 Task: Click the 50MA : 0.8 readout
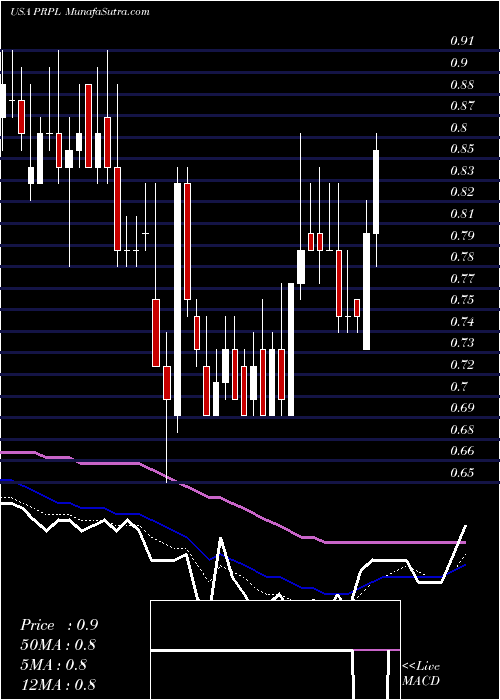point(58,645)
